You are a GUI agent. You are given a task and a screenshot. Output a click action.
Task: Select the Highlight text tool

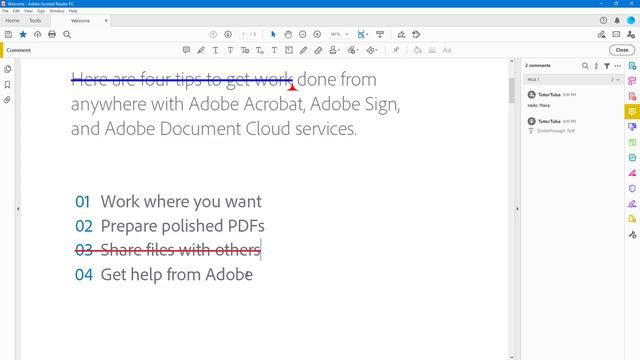click(201, 50)
